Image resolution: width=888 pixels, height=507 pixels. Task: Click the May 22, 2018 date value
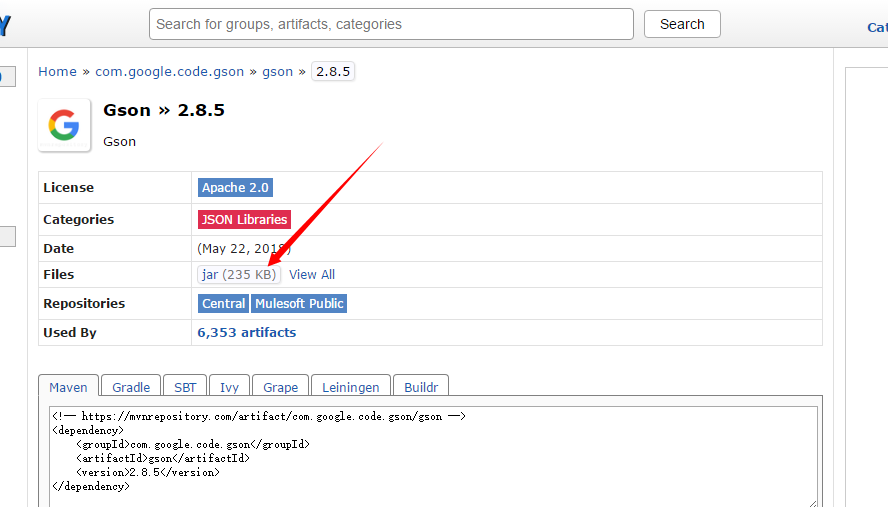tap(244, 249)
